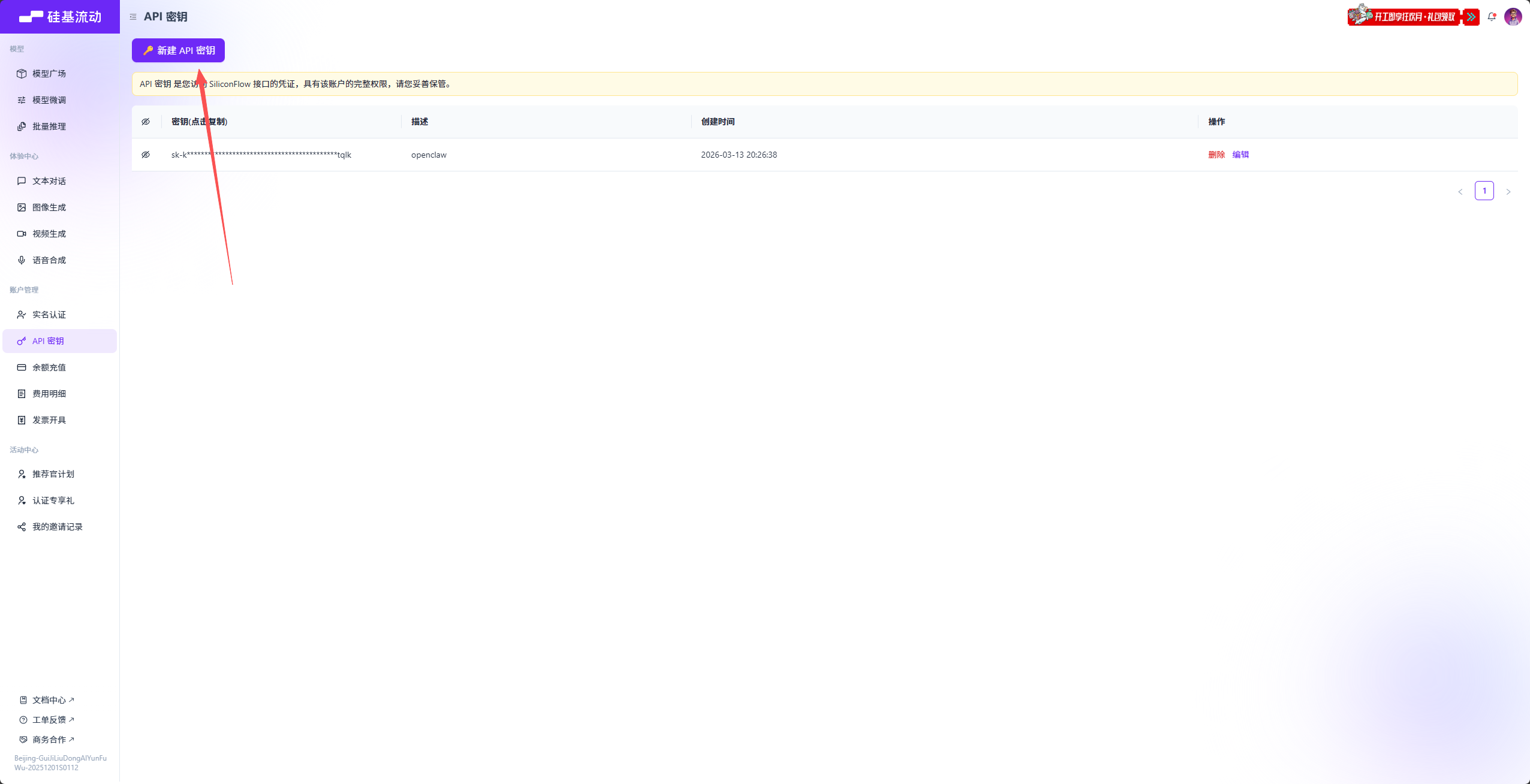Click the 硅基流动 logo
The height and width of the screenshot is (784, 1530).
(60, 17)
